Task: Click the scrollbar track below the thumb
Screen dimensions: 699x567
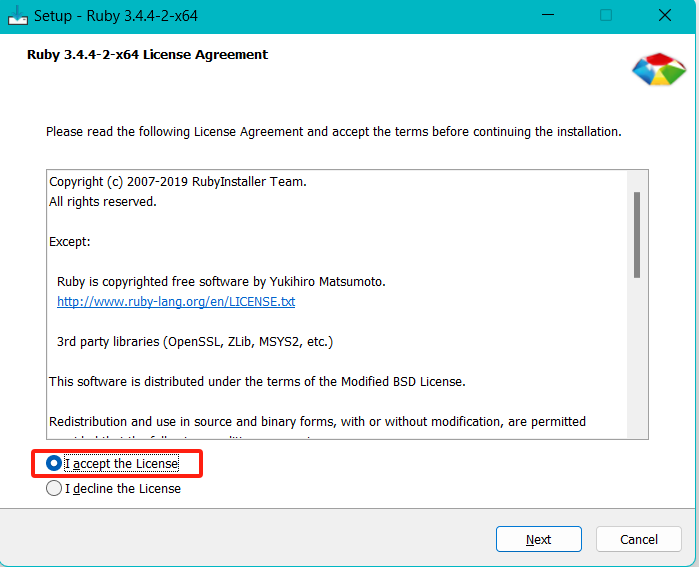Action: point(637,357)
